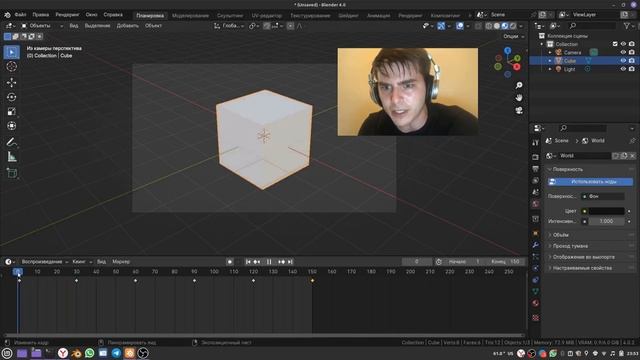This screenshot has width=640, height=360.
Task: Click the Blender logo menu icon
Action: pos(7,15)
